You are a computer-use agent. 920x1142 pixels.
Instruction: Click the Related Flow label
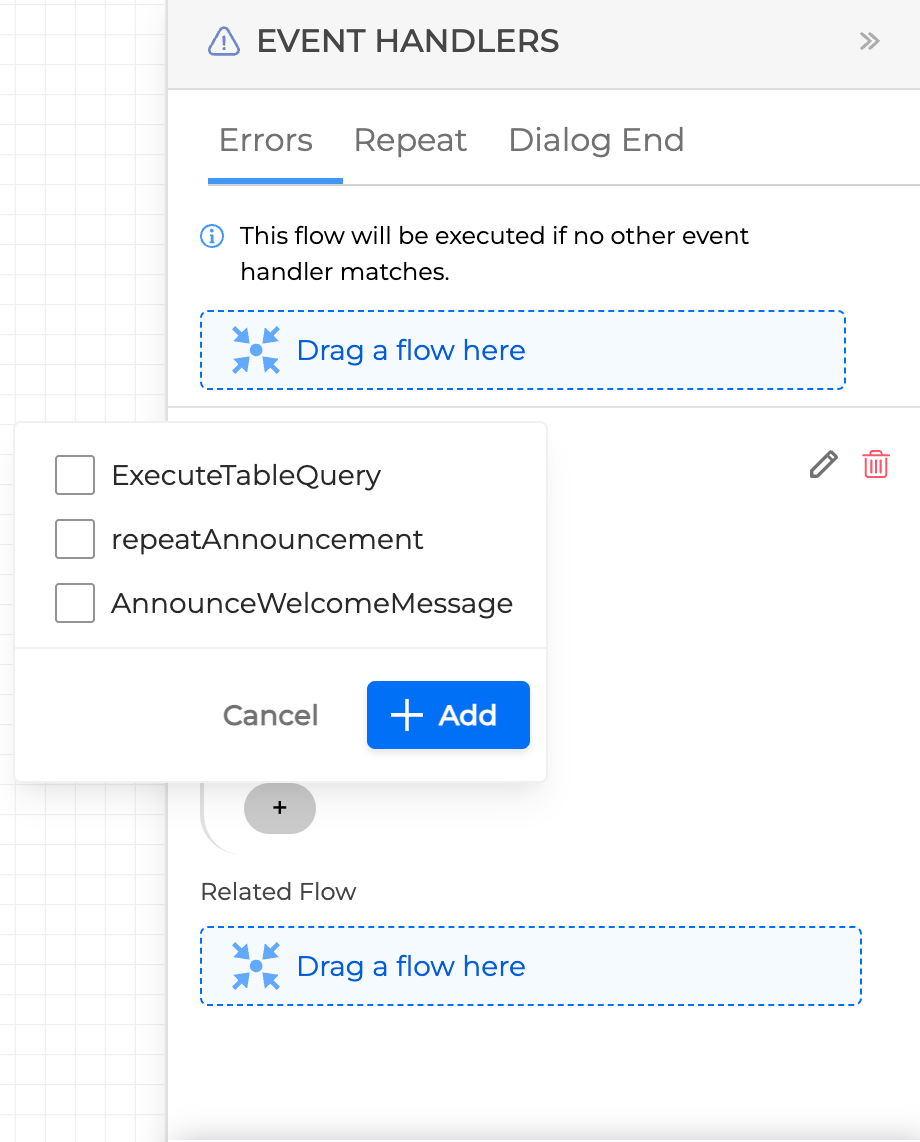(x=278, y=891)
